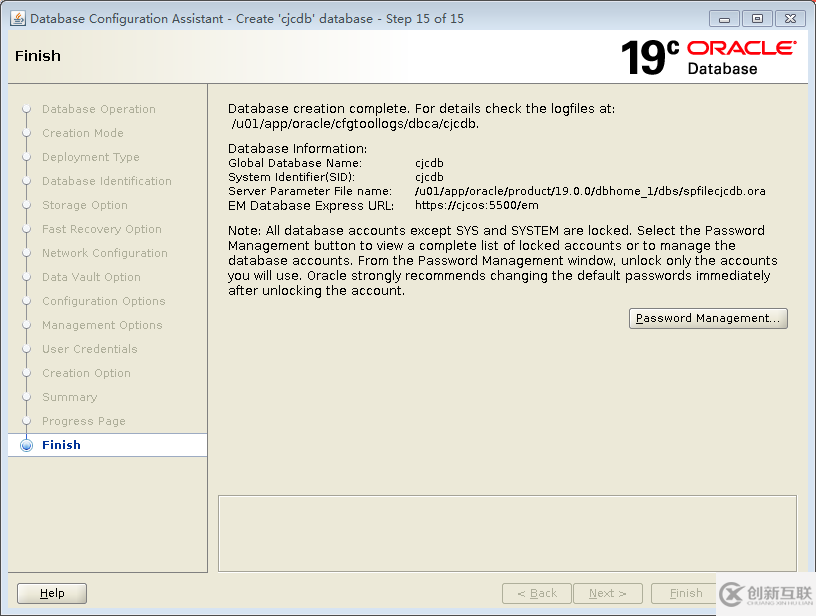Select Network Configuration step
The width and height of the screenshot is (816, 616).
105,253
